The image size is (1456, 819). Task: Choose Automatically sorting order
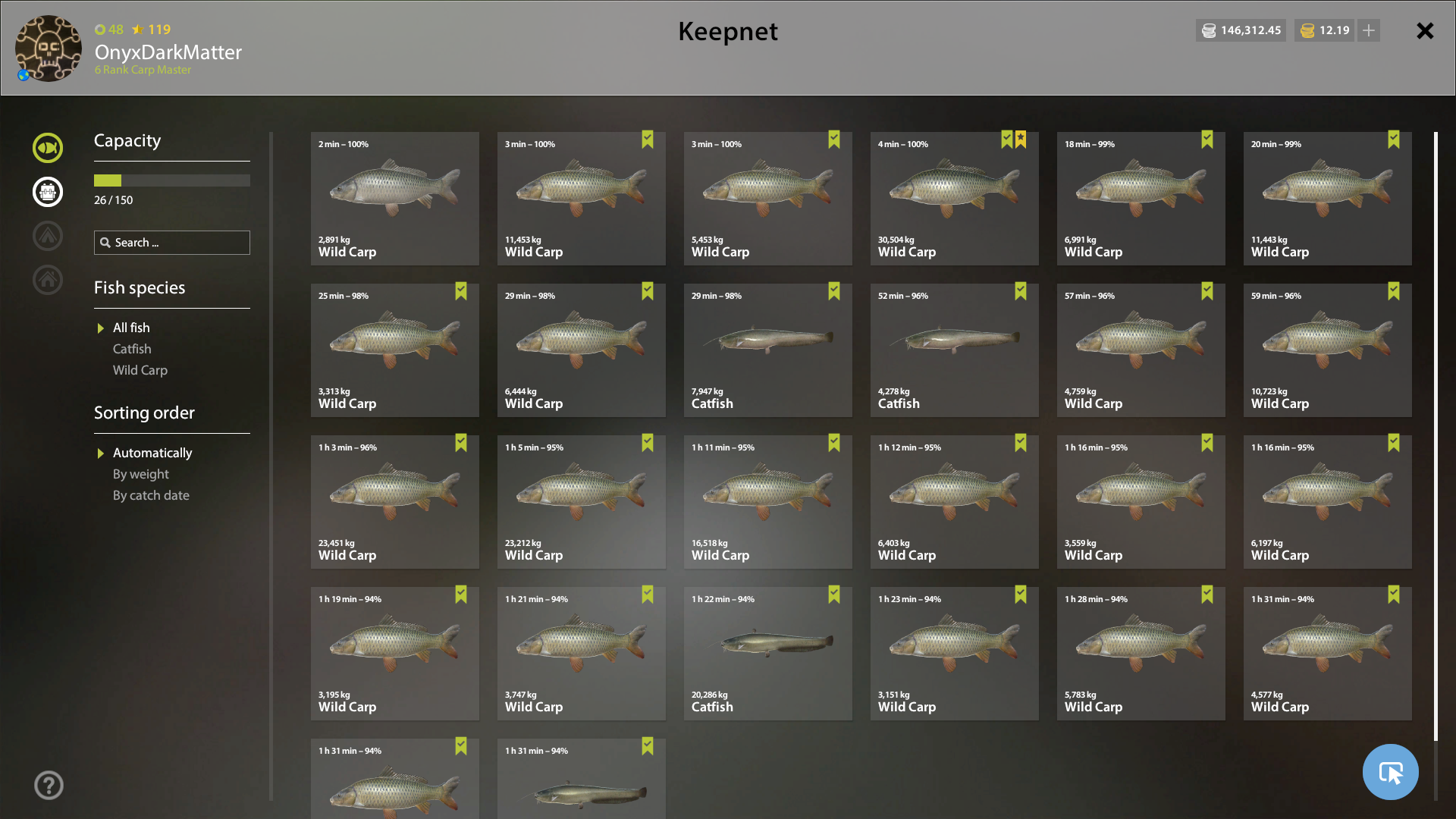pos(152,453)
